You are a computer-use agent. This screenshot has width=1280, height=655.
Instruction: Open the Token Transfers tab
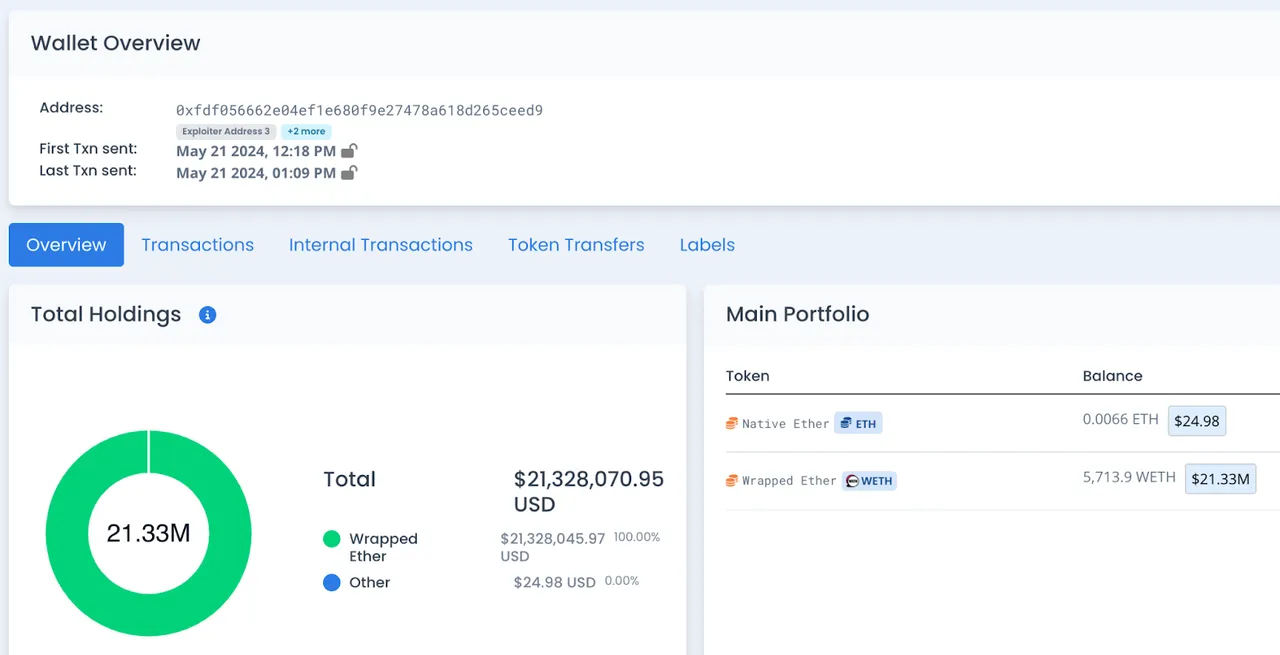pyautogui.click(x=576, y=245)
